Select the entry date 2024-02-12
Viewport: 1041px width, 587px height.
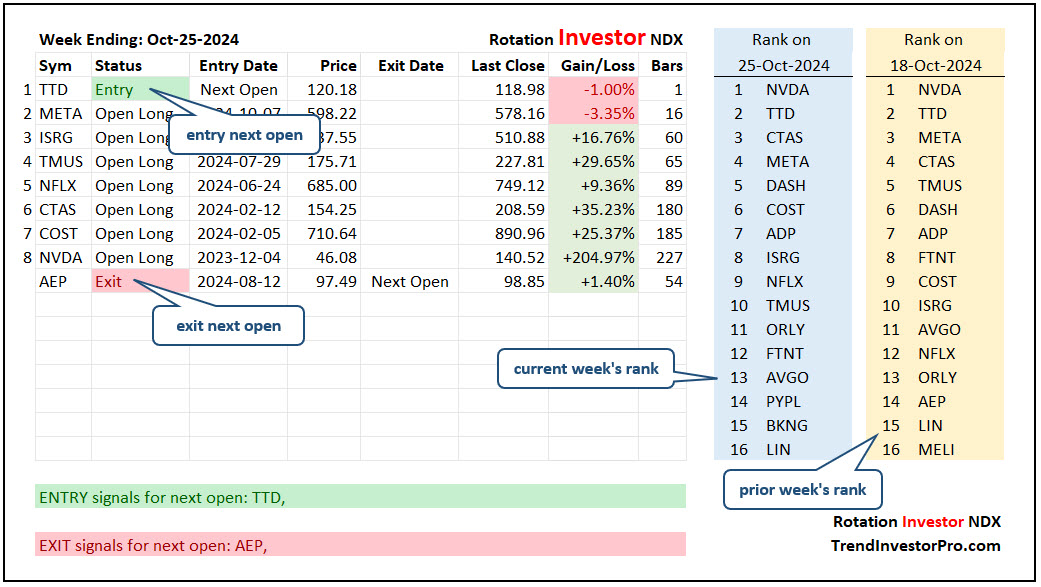coord(239,209)
